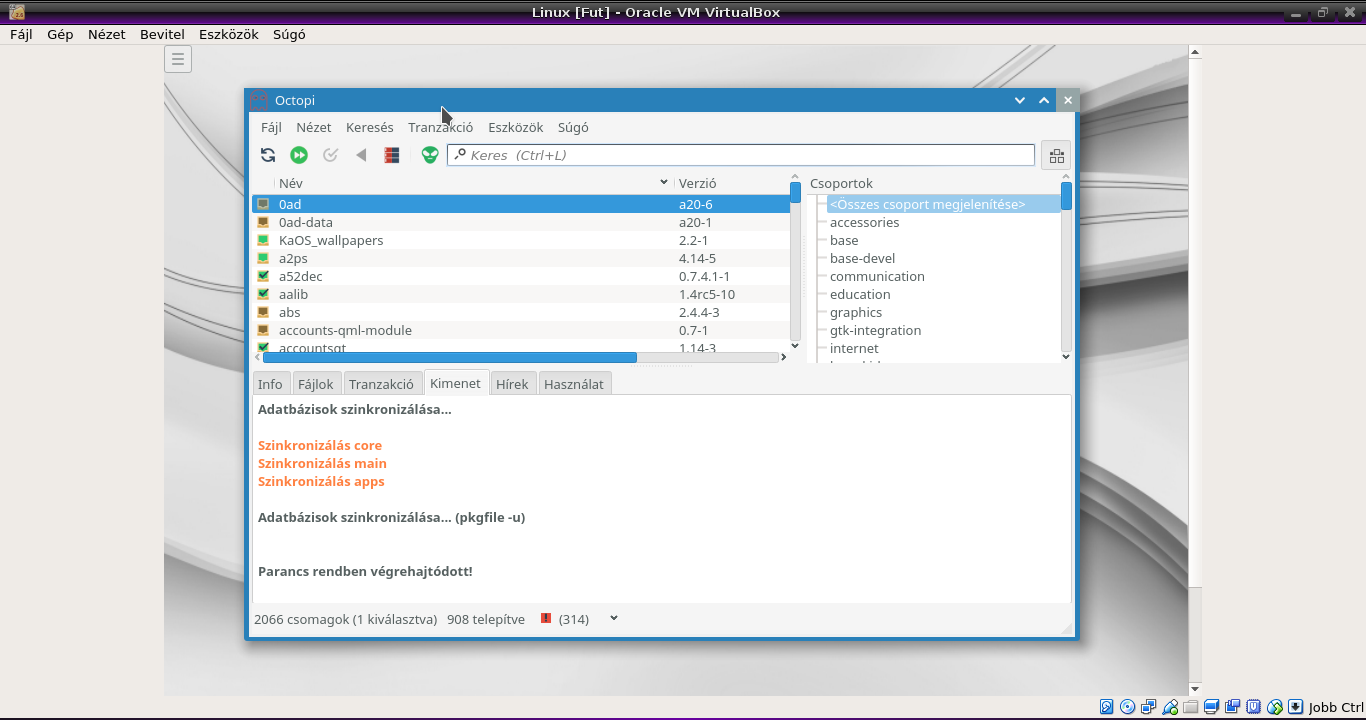This screenshot has height=720, width=1366.
Task: Click the VirtualBox optical disc status icon
Action: [1128, 707]
